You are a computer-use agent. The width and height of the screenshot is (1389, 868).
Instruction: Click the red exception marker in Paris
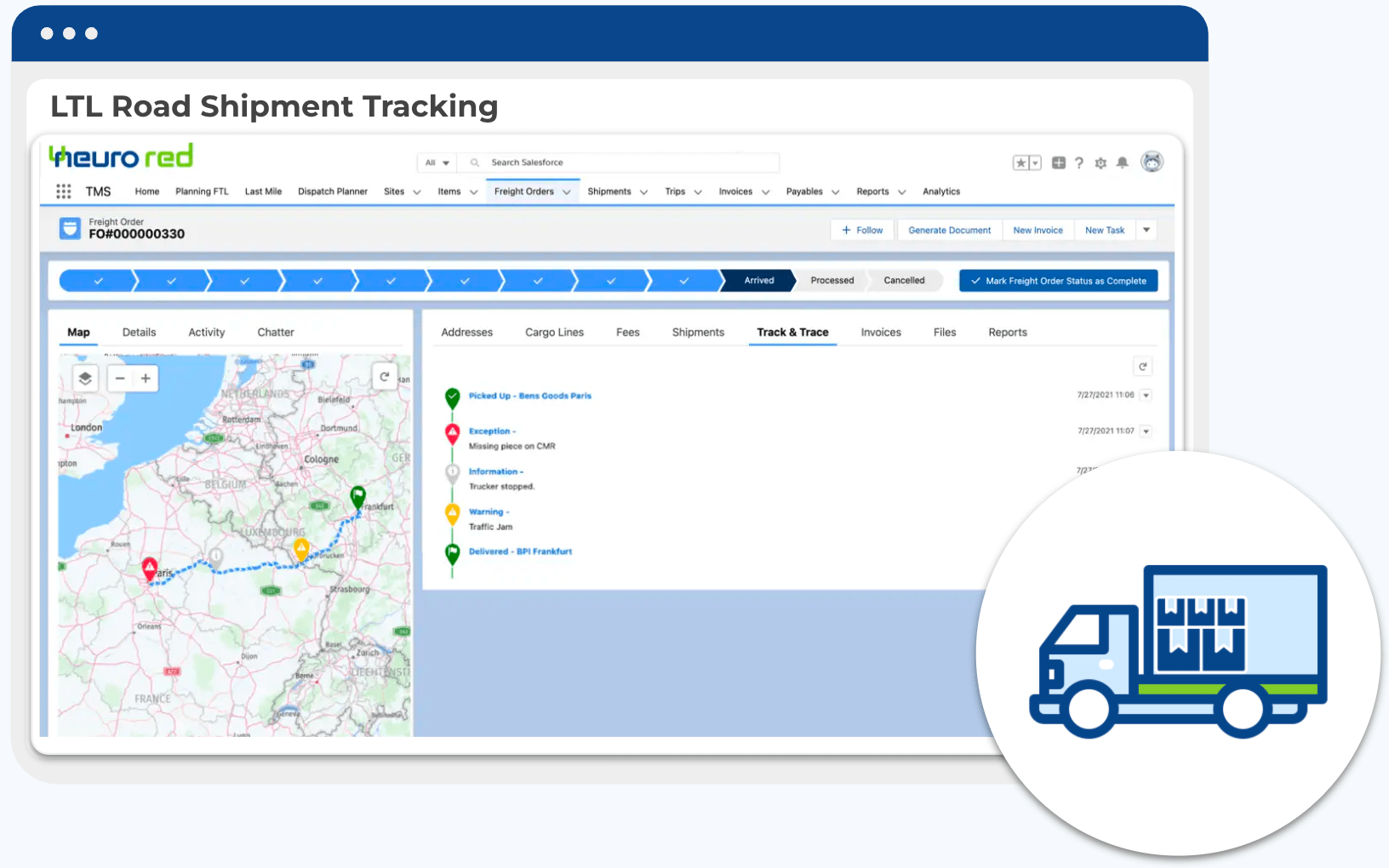[150, 568]
